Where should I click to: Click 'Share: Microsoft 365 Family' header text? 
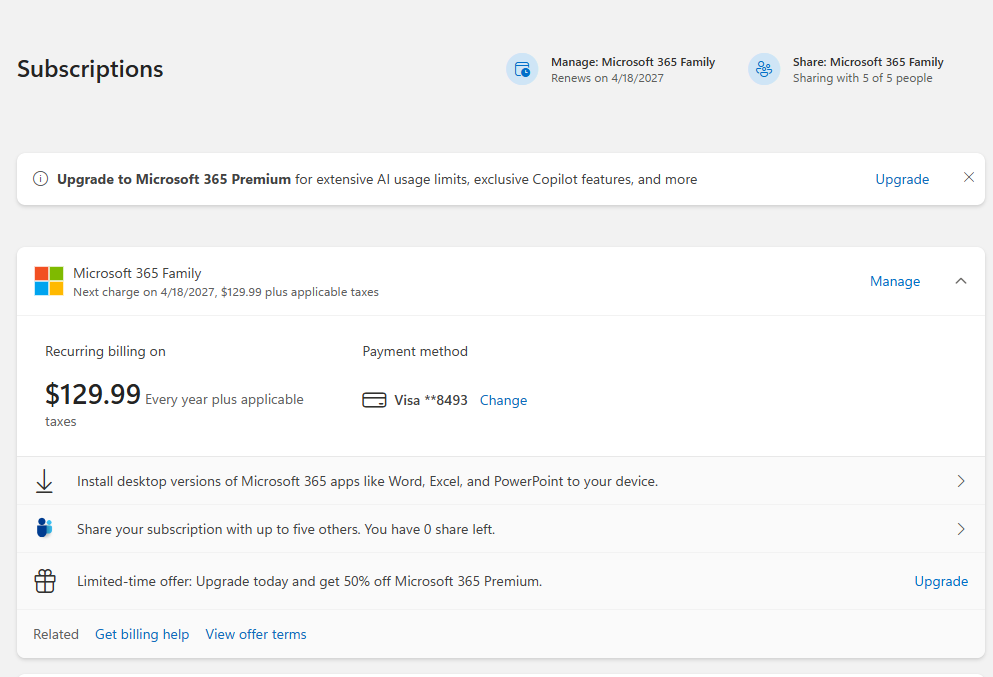[868, 62]
